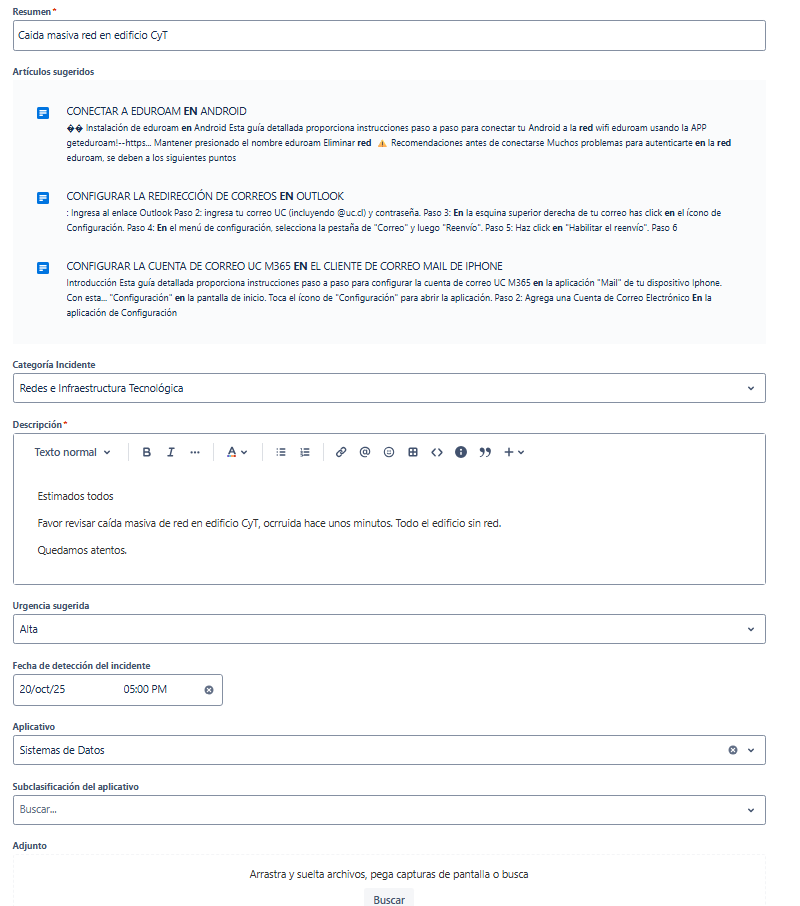Open the emoji picker
Image resolution: width=800 pixels, height=906 pixels.
(x=389, y=452)
